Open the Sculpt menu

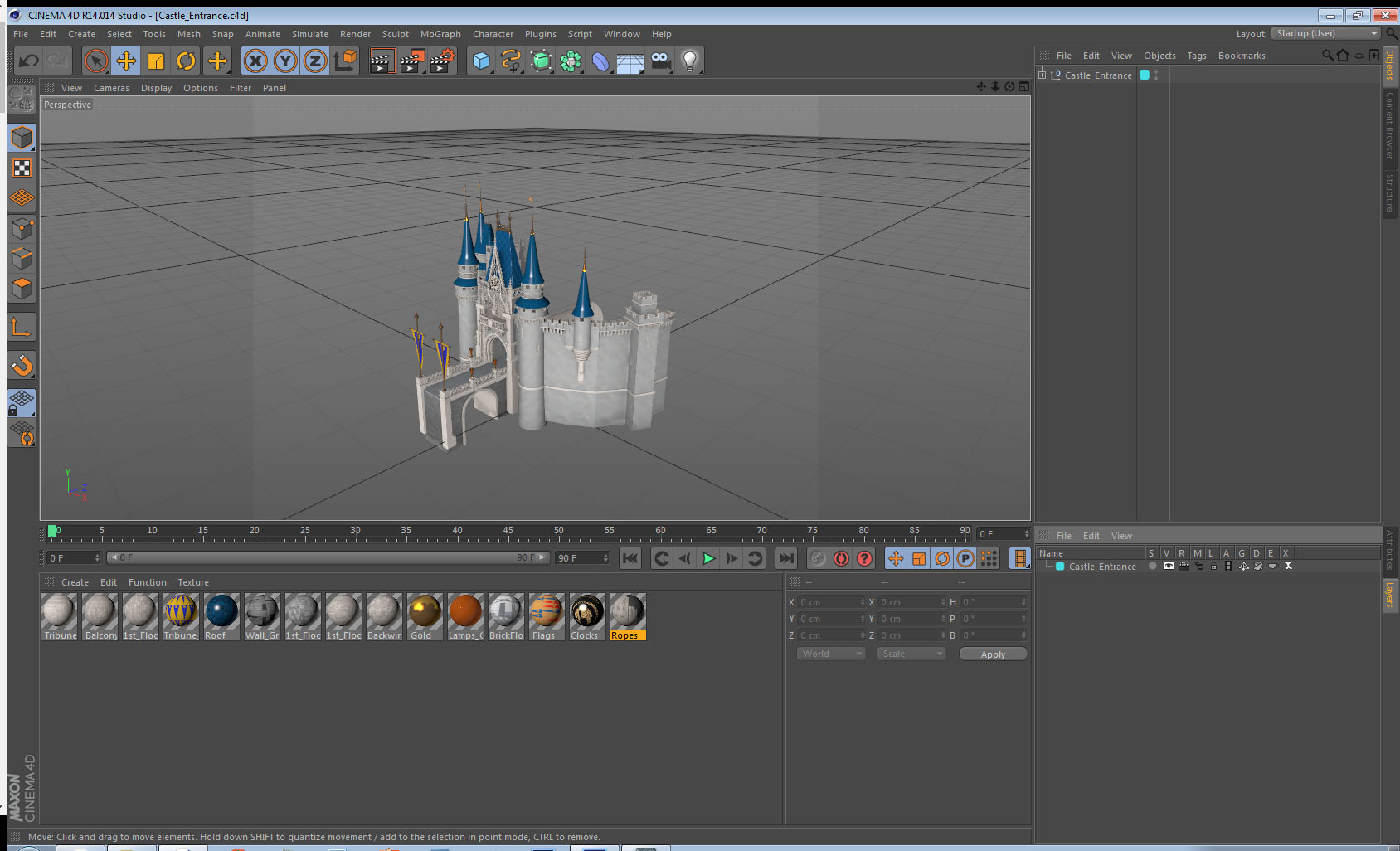(x=396, y=34)
